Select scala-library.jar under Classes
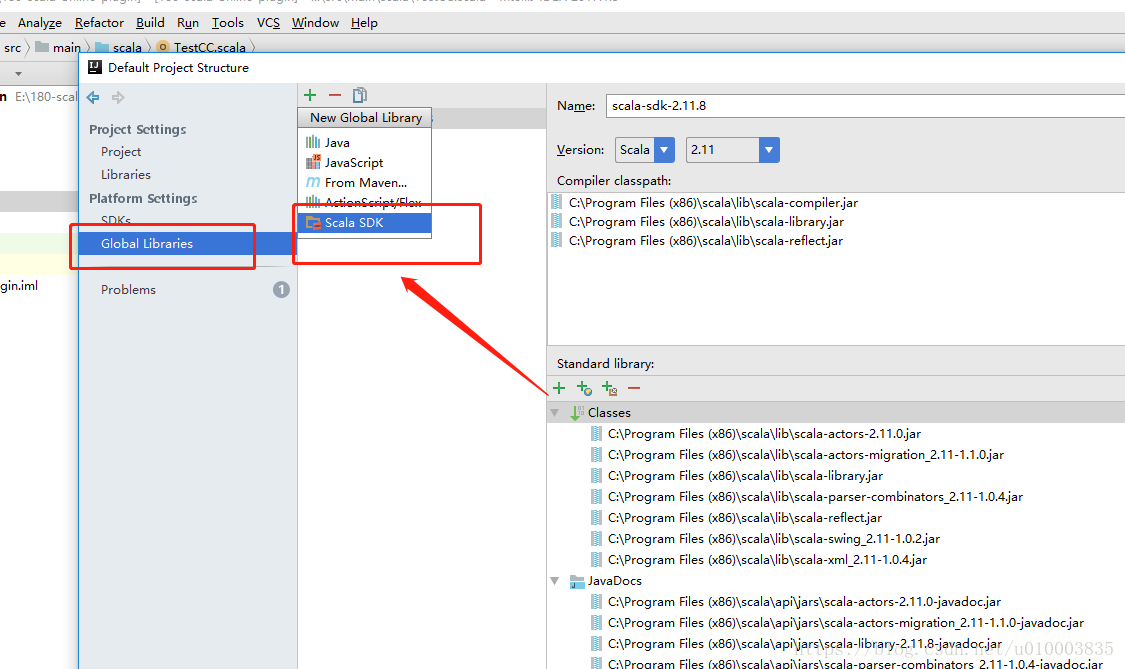 745,475
